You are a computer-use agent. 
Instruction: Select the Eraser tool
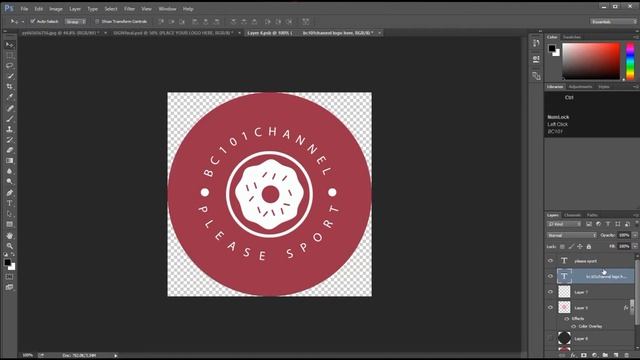click(x=10, y=150)
